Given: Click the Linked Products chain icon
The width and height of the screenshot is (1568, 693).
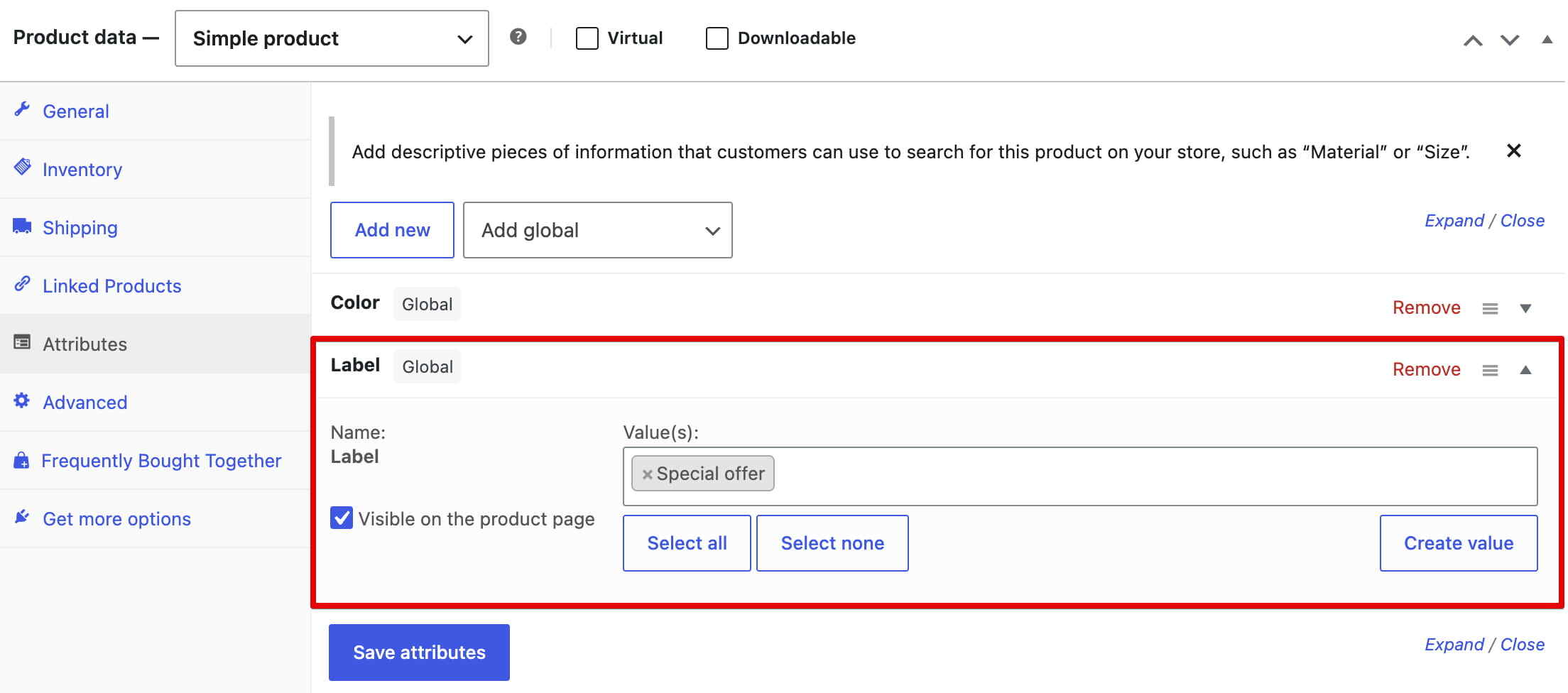Looking at the screenshot, I should click(x=22, y=284).
